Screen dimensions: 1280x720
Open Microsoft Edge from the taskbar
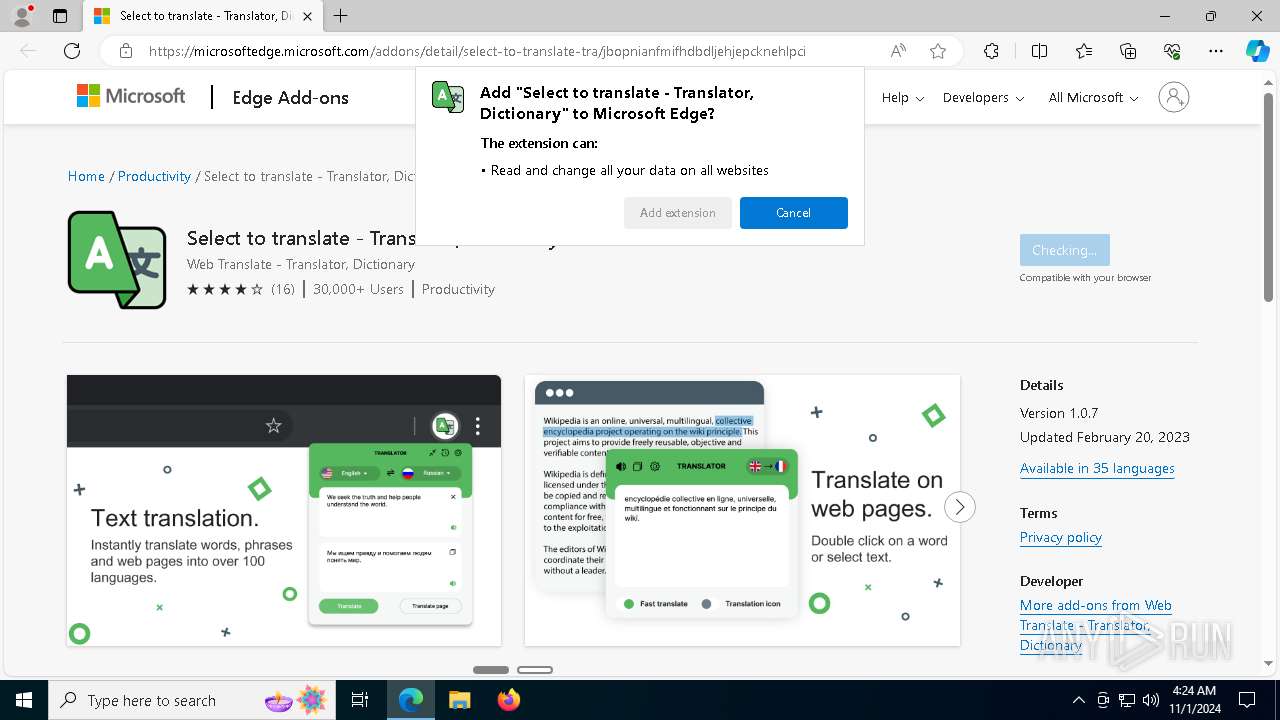point(411,700)
